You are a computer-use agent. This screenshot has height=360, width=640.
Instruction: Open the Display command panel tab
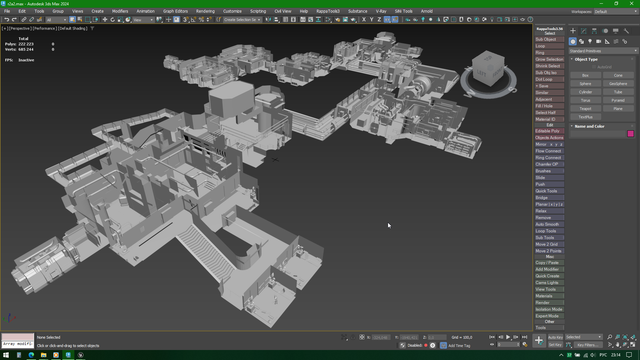[616, 31]
